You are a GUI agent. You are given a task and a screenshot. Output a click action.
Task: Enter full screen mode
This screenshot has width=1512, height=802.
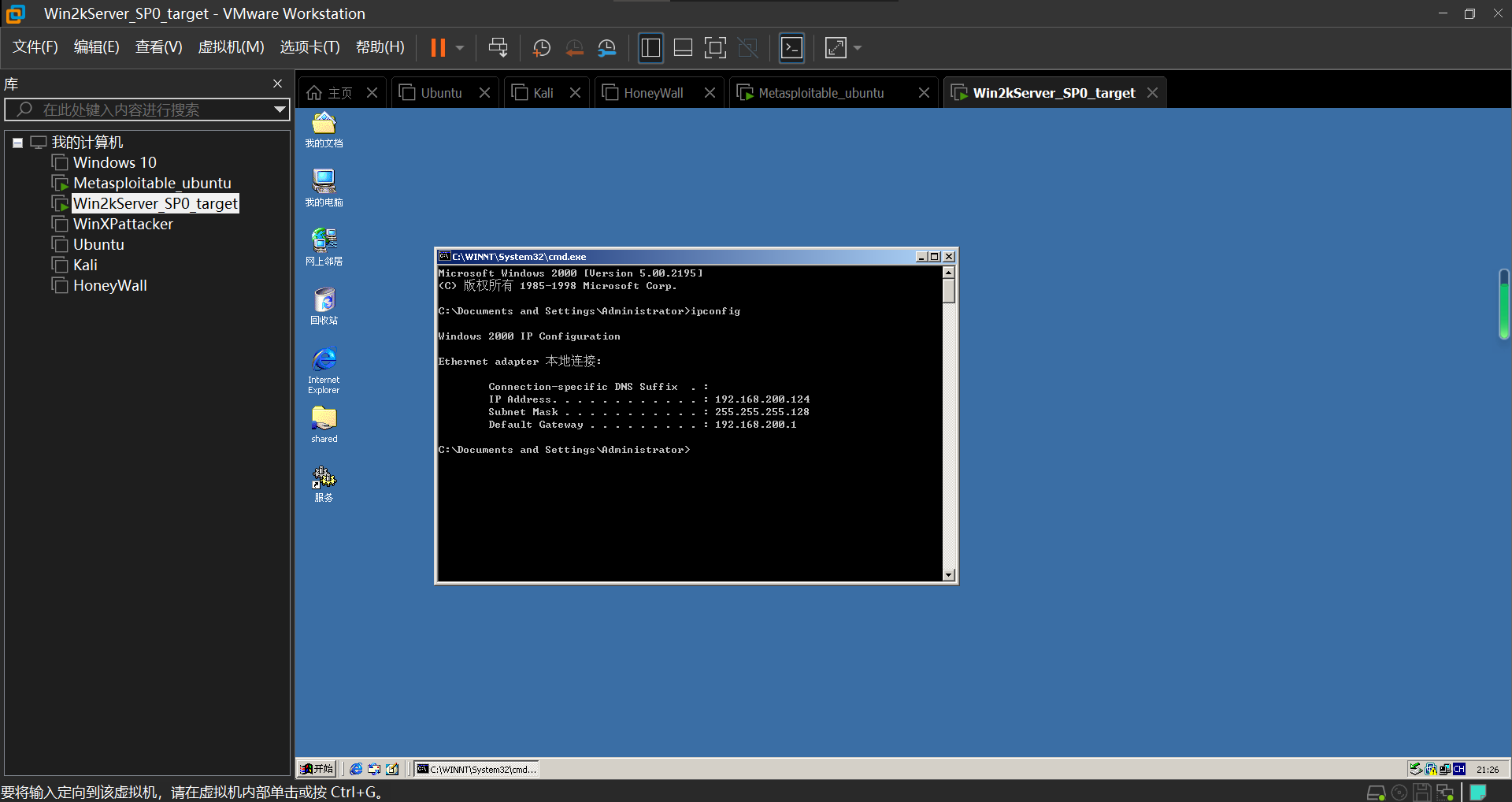[x=715, y=48]
